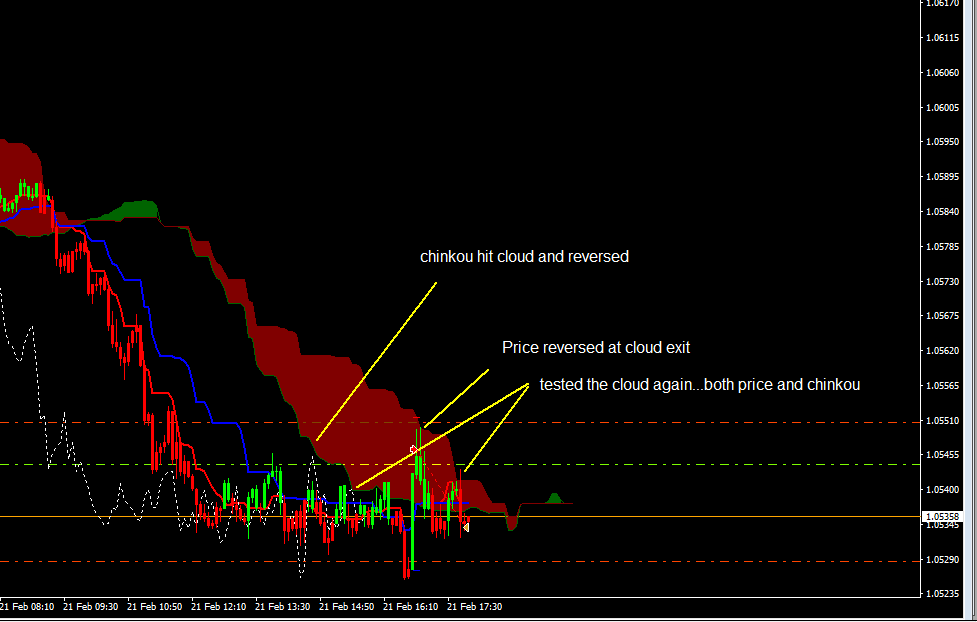Image resolution: width=977 pixels, height=622 pixels.
Task: Click the current price label 1.05358
Action: pos(942,517)
